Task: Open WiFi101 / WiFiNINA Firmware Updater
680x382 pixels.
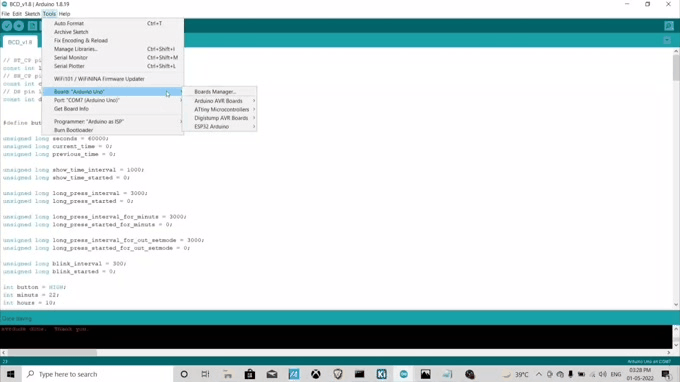Action: pos(113,79)
